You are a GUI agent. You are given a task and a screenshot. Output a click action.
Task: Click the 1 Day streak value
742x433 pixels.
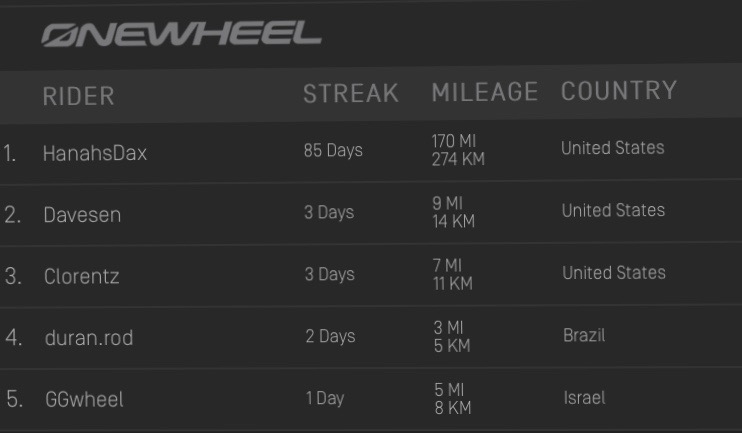coord(325,398)
